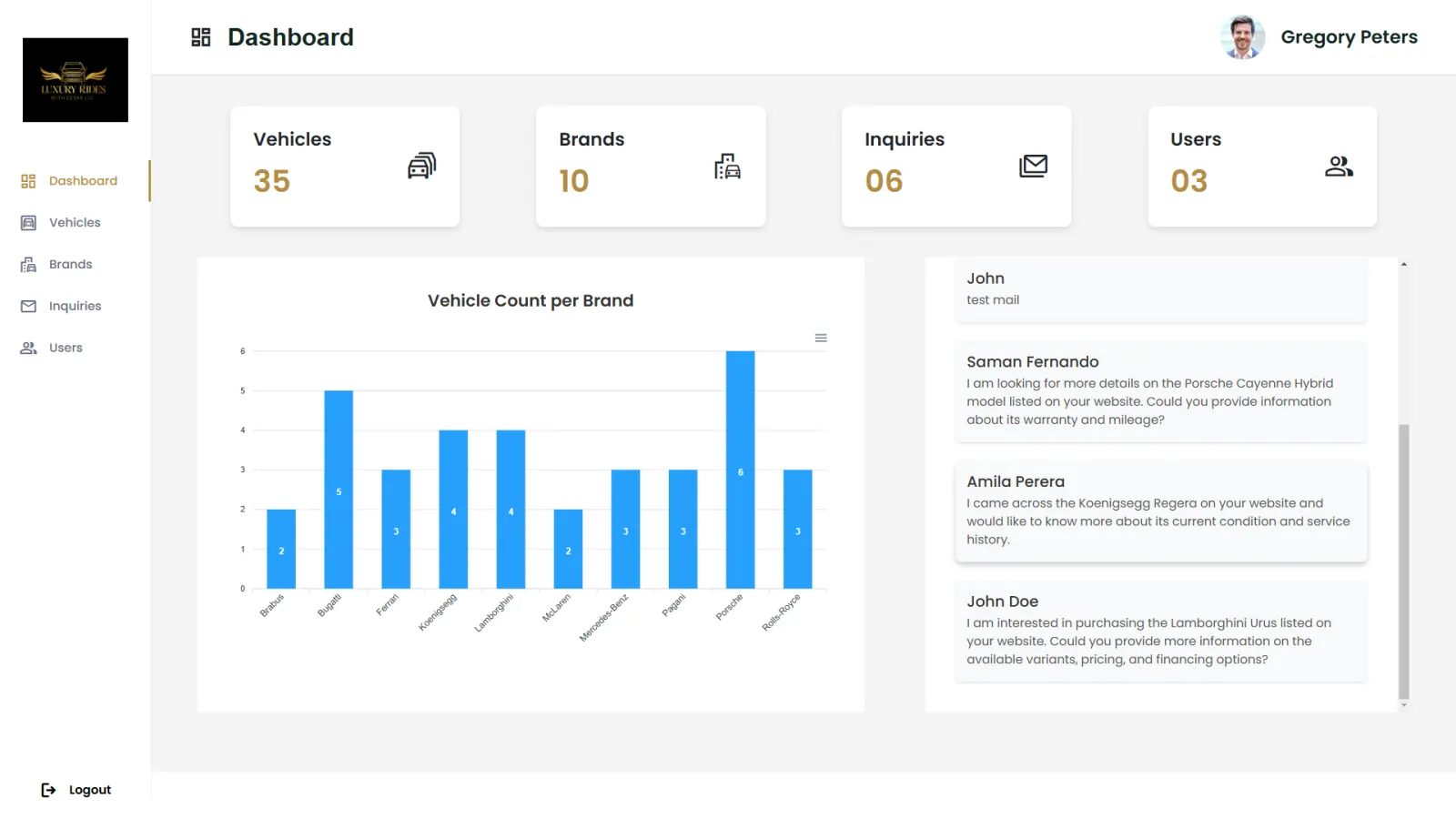This screenshot has height=819, width=1456.
Task: Click the Koenigsegg bar in chart
Action: [x=453, y=510]
